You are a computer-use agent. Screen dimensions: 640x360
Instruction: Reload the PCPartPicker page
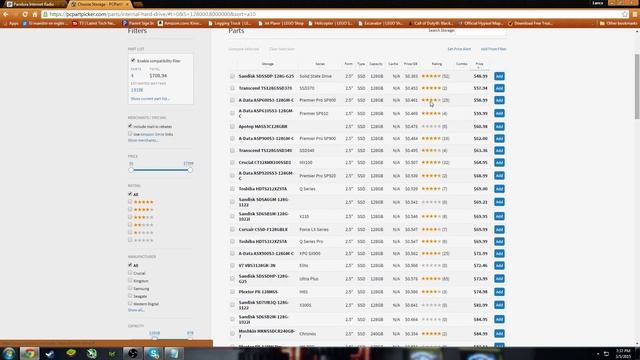[25, 14]
